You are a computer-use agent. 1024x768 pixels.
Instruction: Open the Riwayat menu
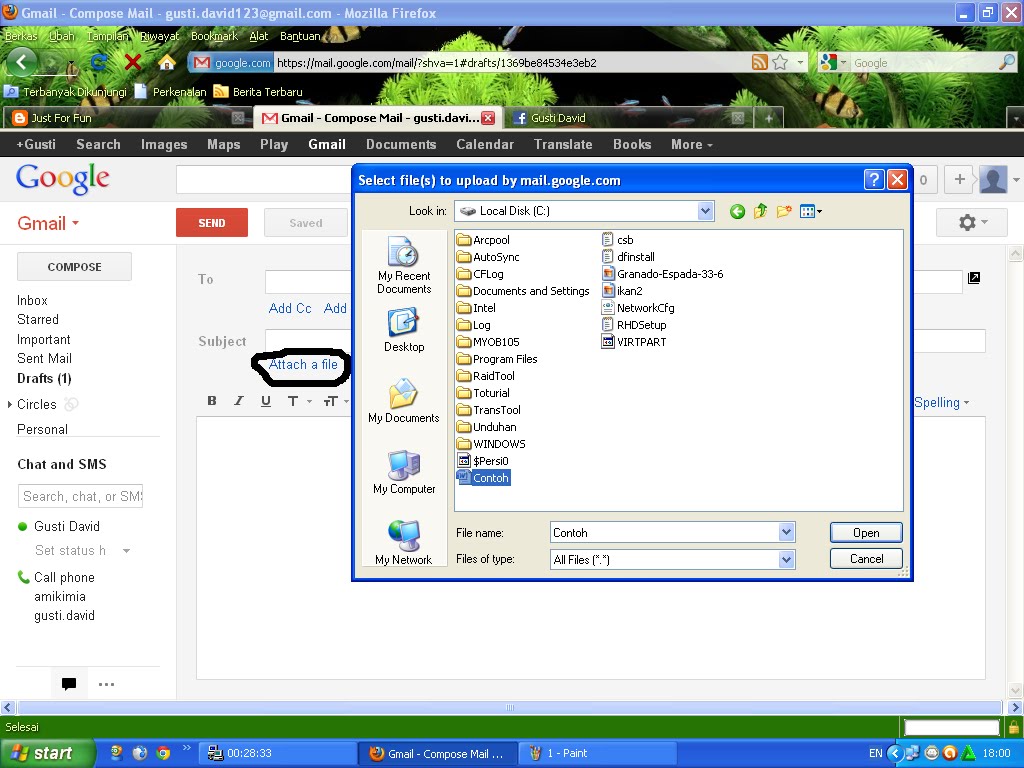[159, 36]
